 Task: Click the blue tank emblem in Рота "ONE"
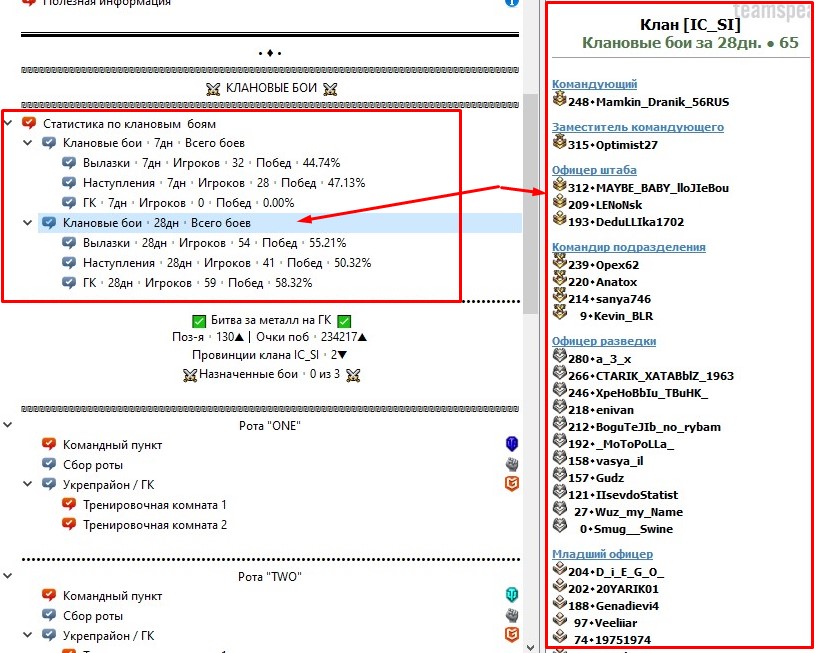[x=511, y=444]
